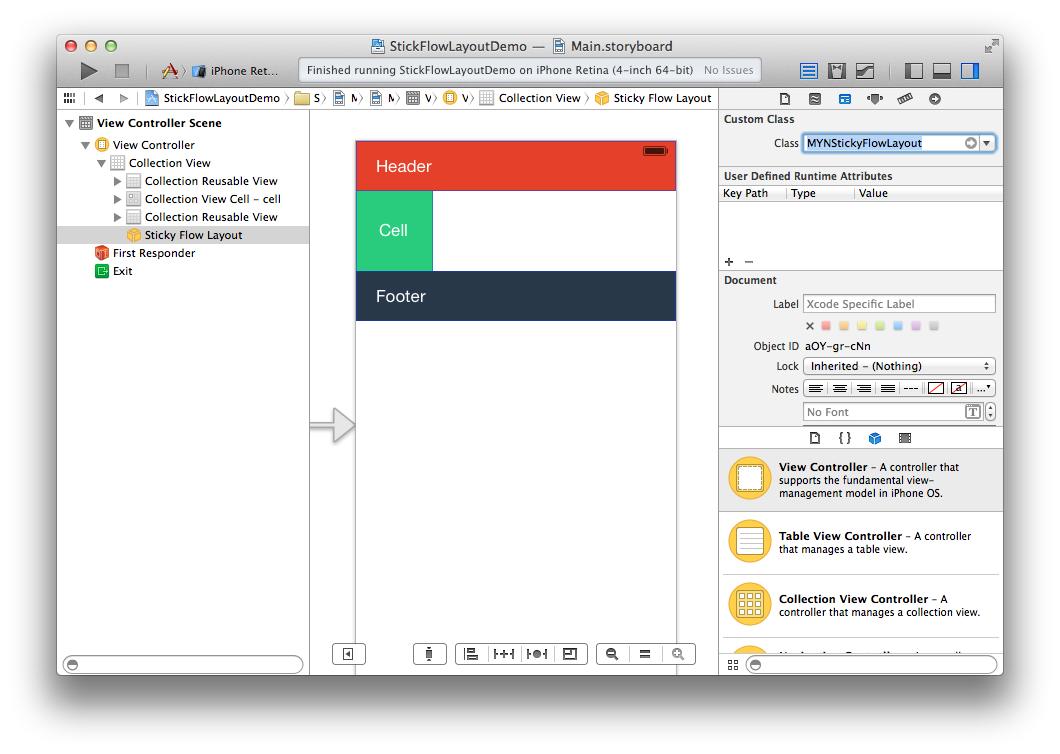
Task: Zoom out the storyboard canvas
Action: 612,654
